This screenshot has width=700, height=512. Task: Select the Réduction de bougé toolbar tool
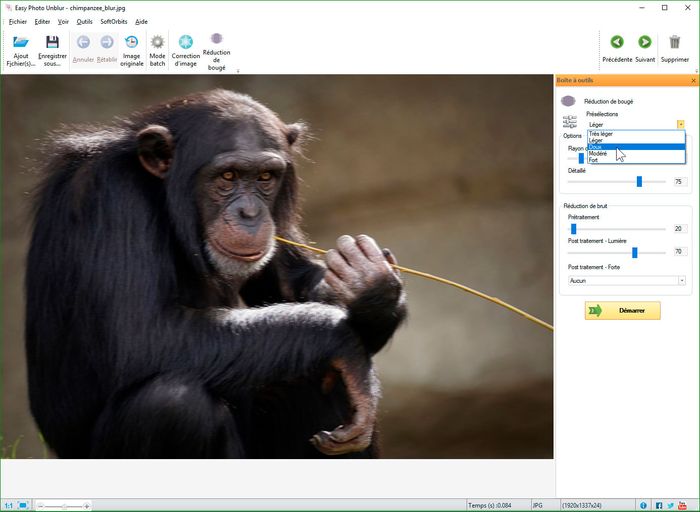(216, 40)
